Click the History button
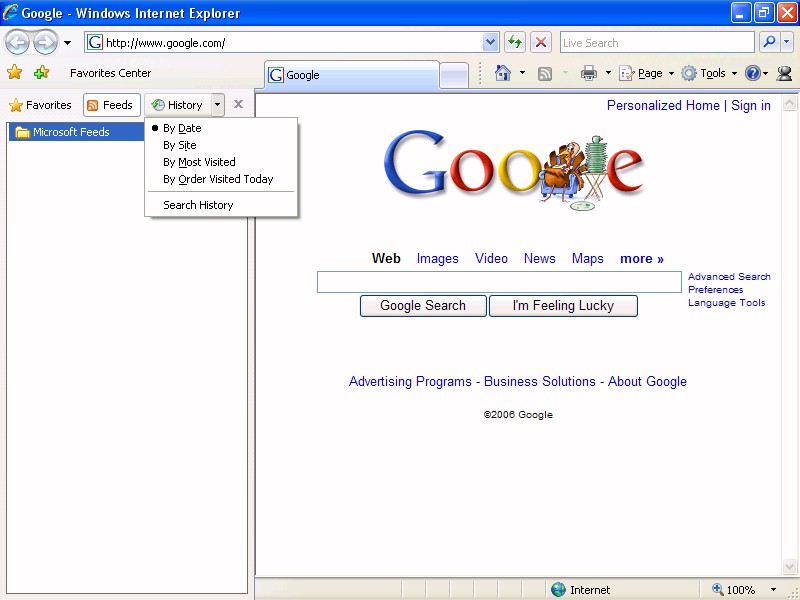 [x=178, y=105]
